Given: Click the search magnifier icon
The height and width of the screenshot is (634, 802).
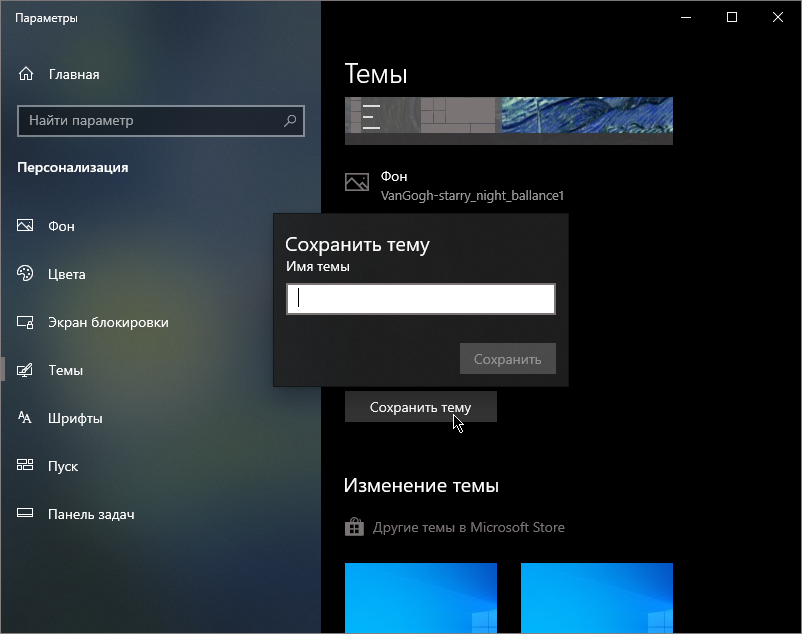Looking at the screenshot, I should [x=290, y=121].
